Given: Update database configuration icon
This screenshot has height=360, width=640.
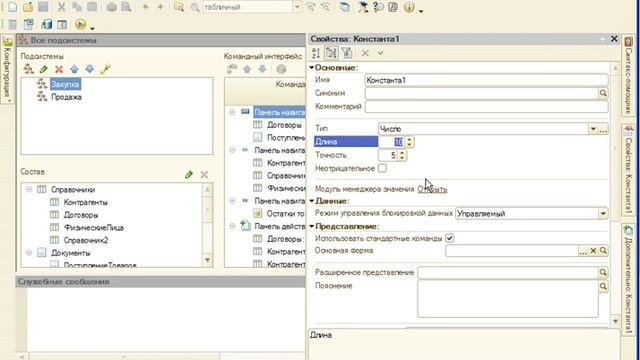Looking at the screenshot, I should [x=46, y=24].
